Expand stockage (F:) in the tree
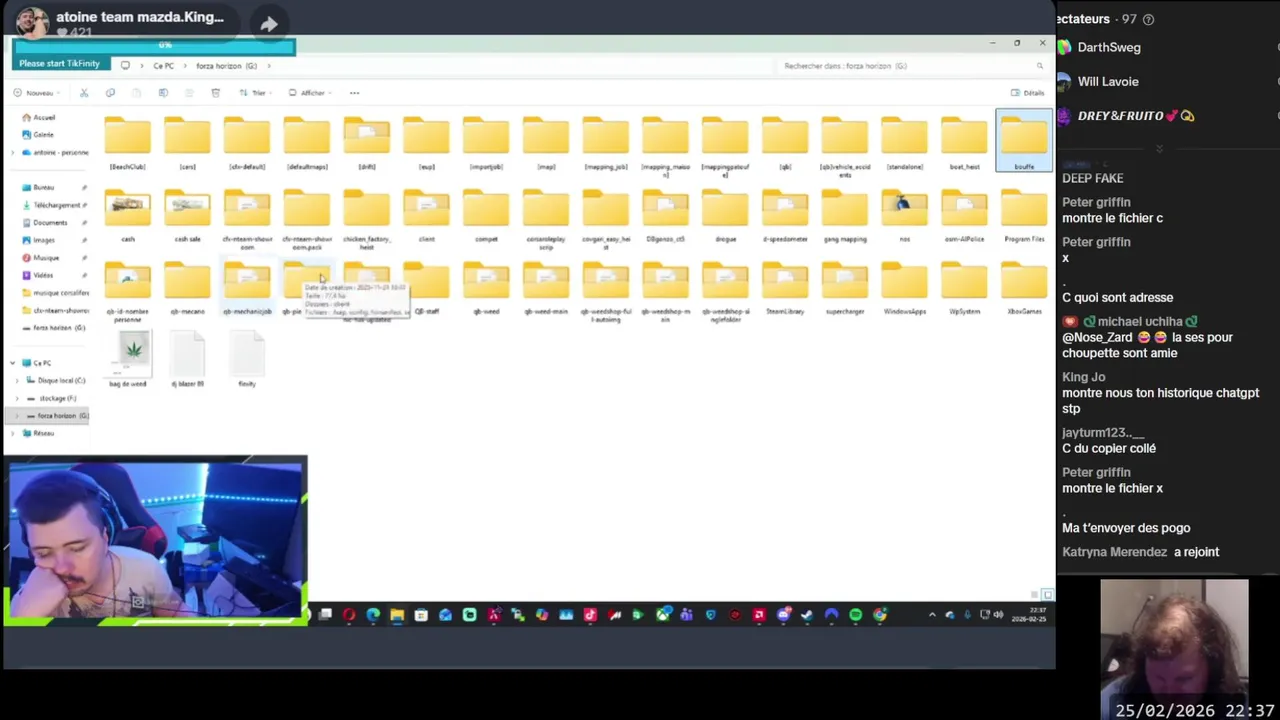The width and height of the screenshot is (1280, 720). coord(17,398)
